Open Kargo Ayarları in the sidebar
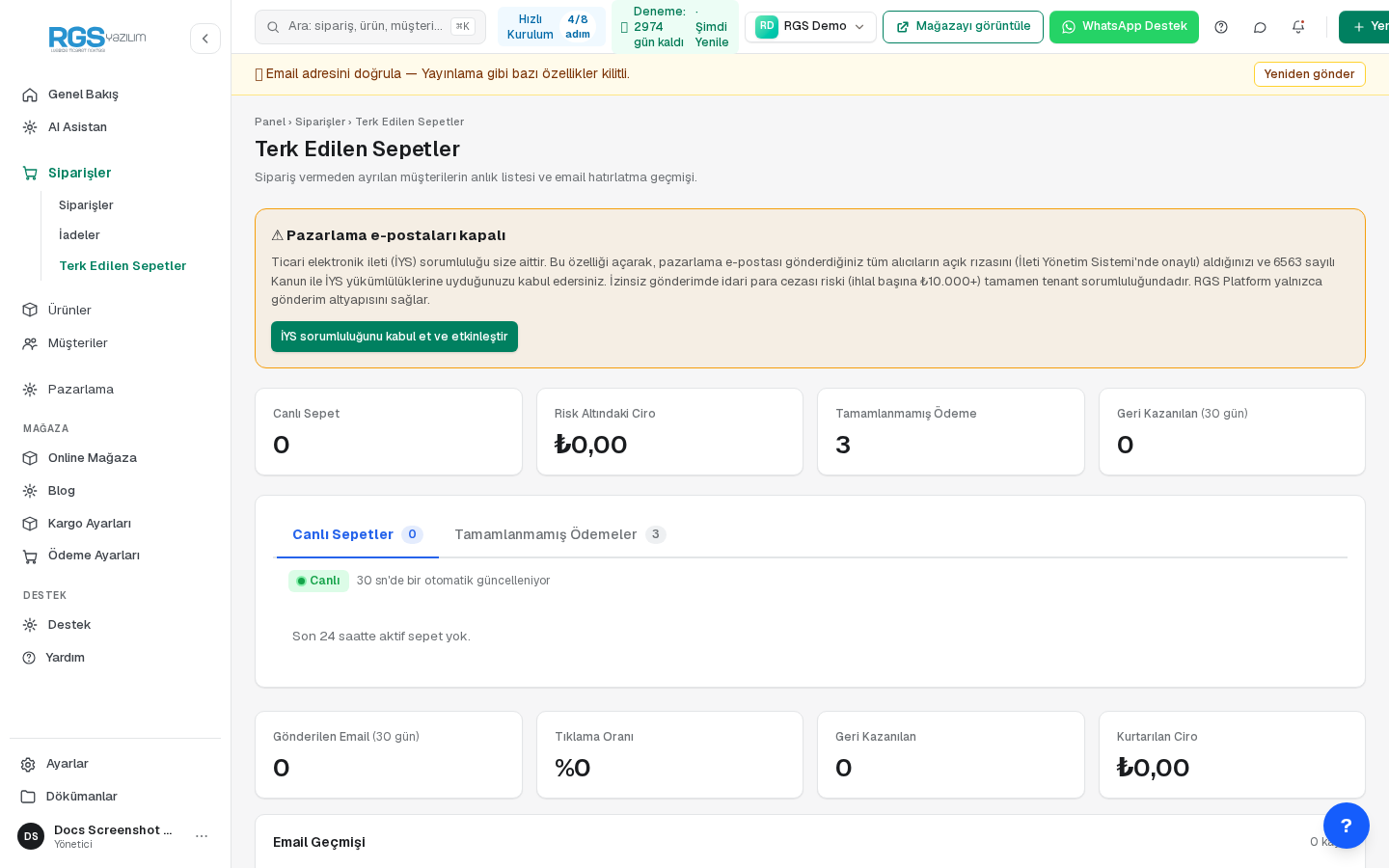This screenshot has height=868, width=1389. pos(116,524)
